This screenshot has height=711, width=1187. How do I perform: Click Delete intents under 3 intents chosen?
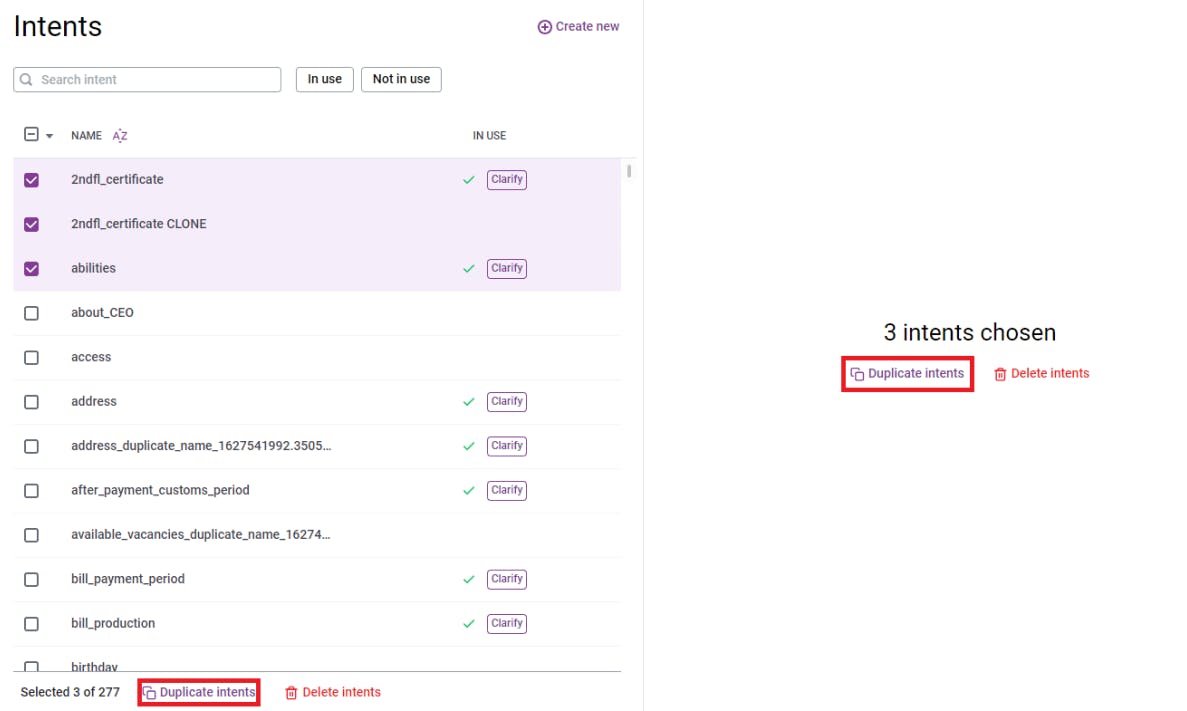pyautogui.click(x=1042, y=373)
